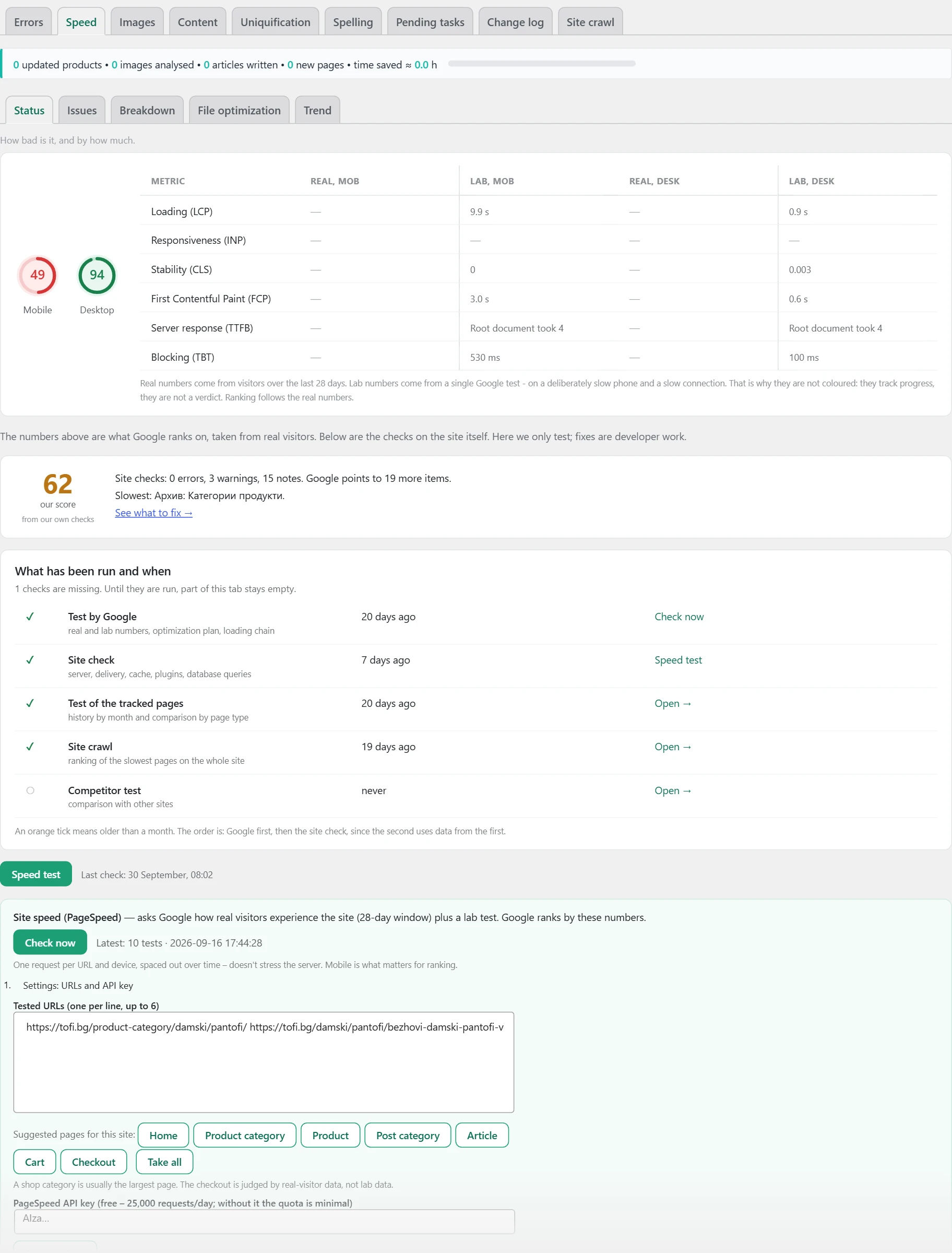This screenshot has height=1253, width=952.
Task: Add suggested Cart page
Action: (x=34, y=1162)
